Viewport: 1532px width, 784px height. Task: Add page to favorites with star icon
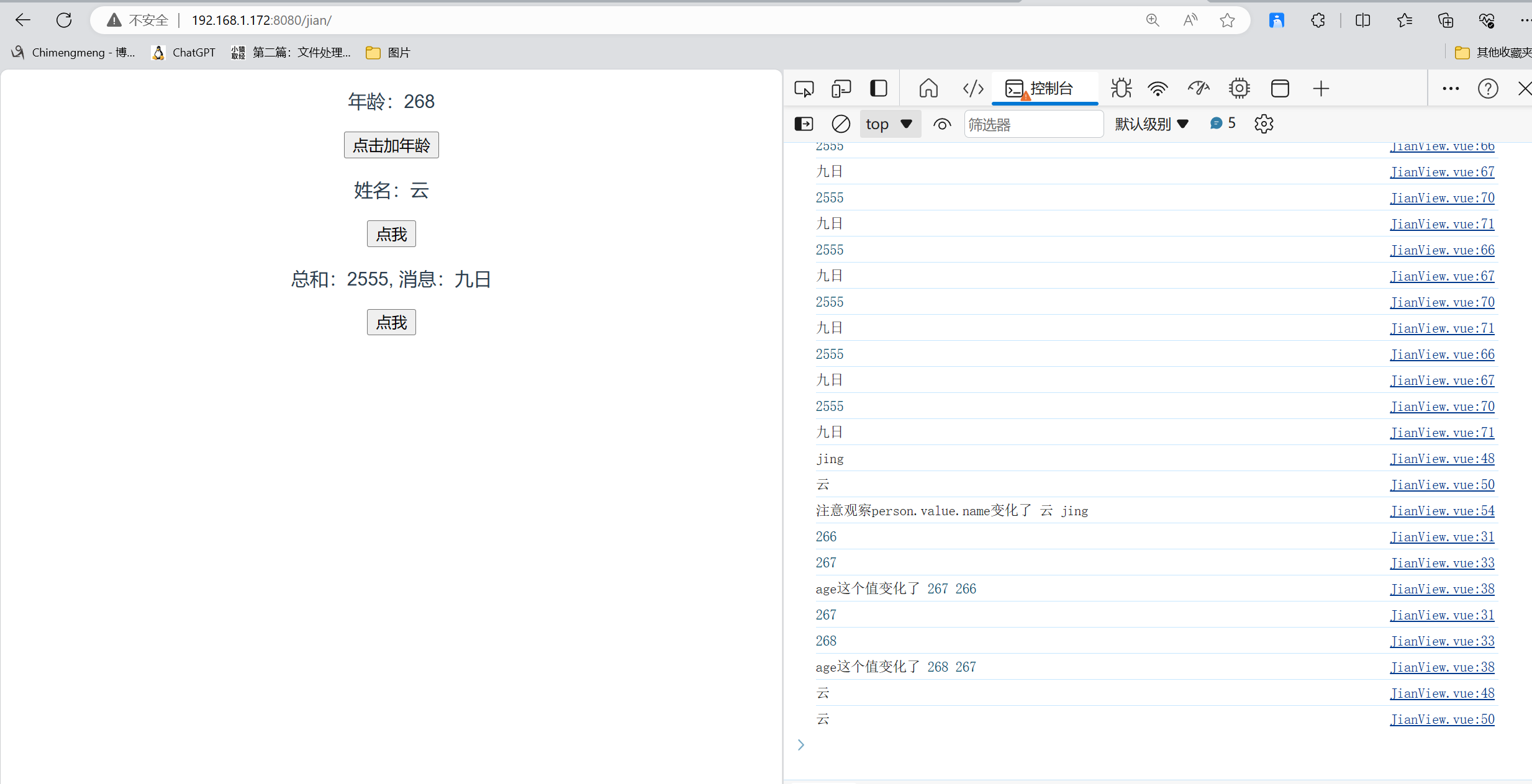tap(1227, 20)
